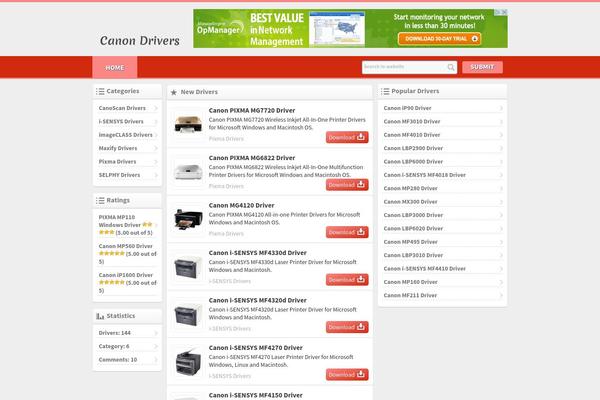Click the Popular Drivers list icon
Image resolution: width=600 pixels, height=400 pixels.
(x=385, y=91)
